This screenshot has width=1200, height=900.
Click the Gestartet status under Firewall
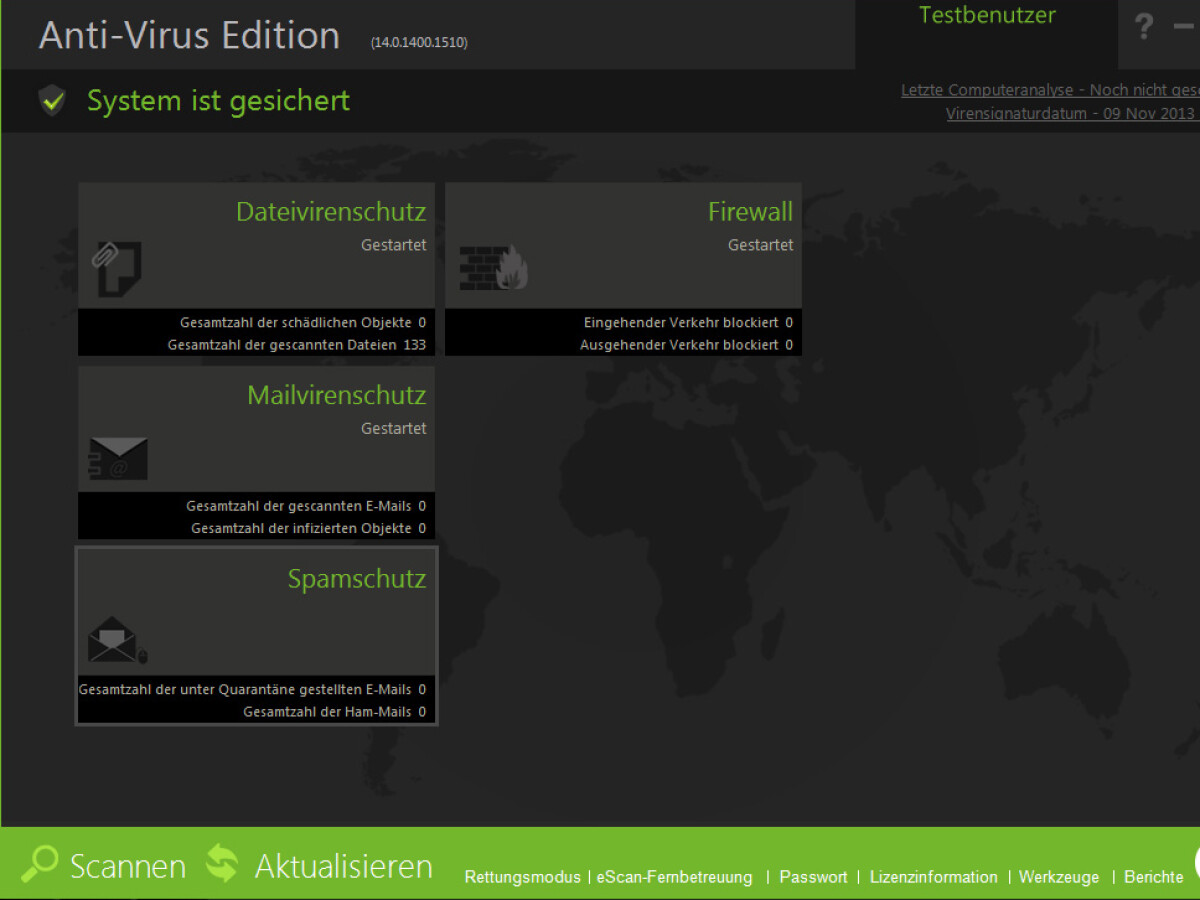[x=760, y=245]
